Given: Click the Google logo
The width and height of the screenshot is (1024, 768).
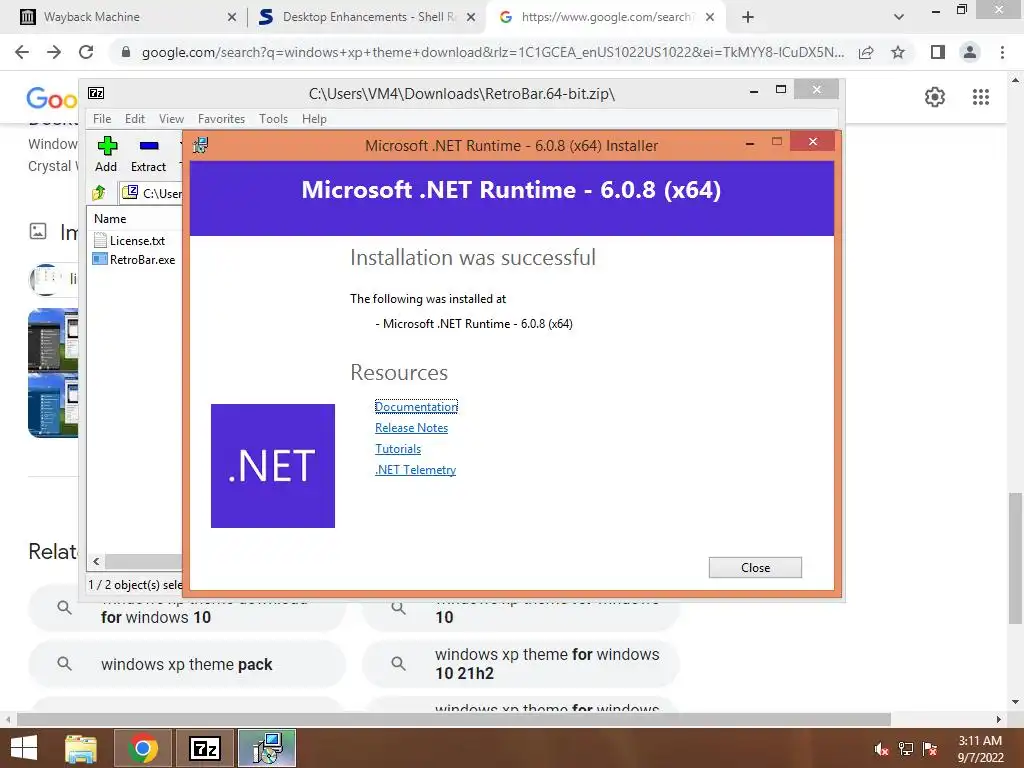Looking at the screenshot, I should (x=52, y=99).
